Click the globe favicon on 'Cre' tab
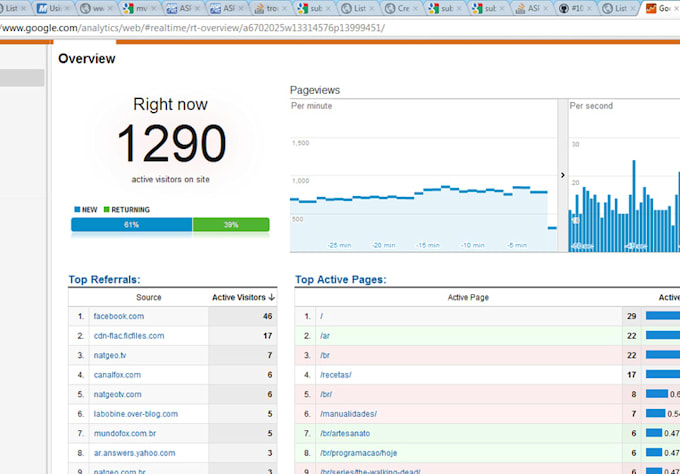 (390, 8)
